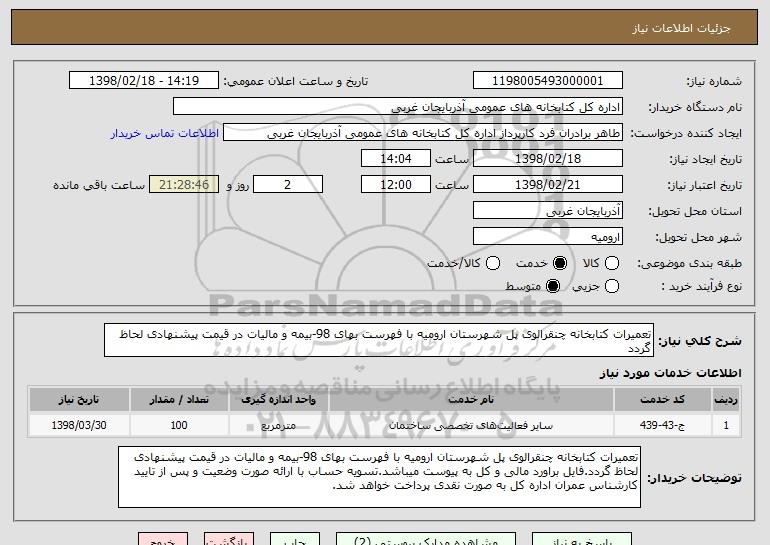Click the need date cell 1398/03/30
770x545 pixels.
pyautogui.click(x=79, y=425)
